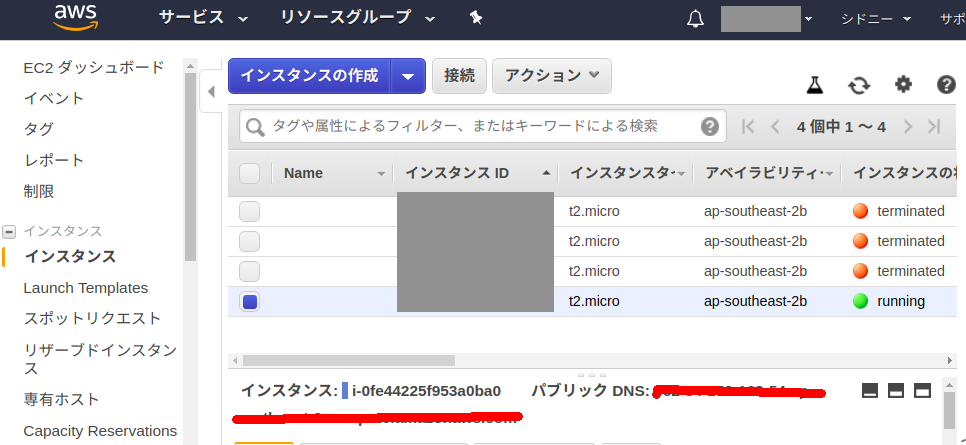Open the launch instance split-button arrow
The image size is (966, 445).
[x=408, y=76]
